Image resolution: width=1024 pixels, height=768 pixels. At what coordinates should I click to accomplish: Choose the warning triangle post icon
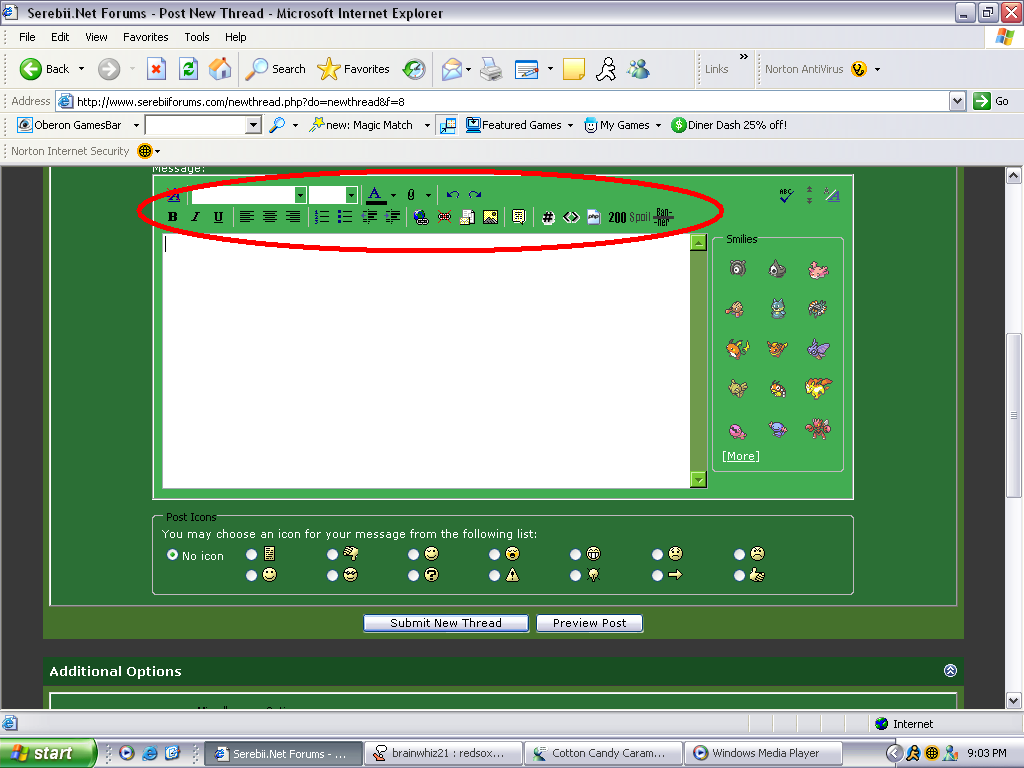pos(495,575)
